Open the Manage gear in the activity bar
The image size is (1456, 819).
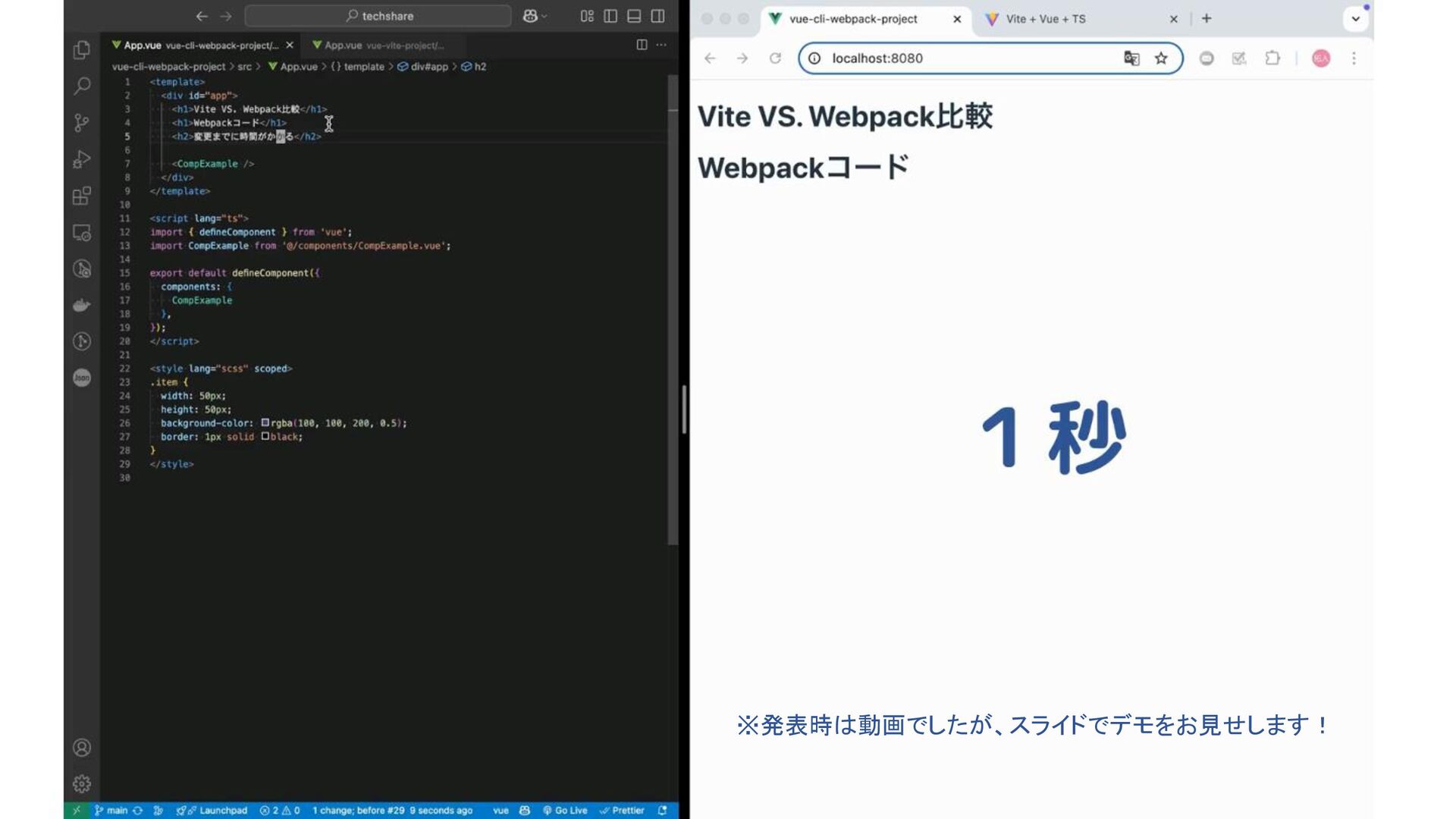coord(82,783)
